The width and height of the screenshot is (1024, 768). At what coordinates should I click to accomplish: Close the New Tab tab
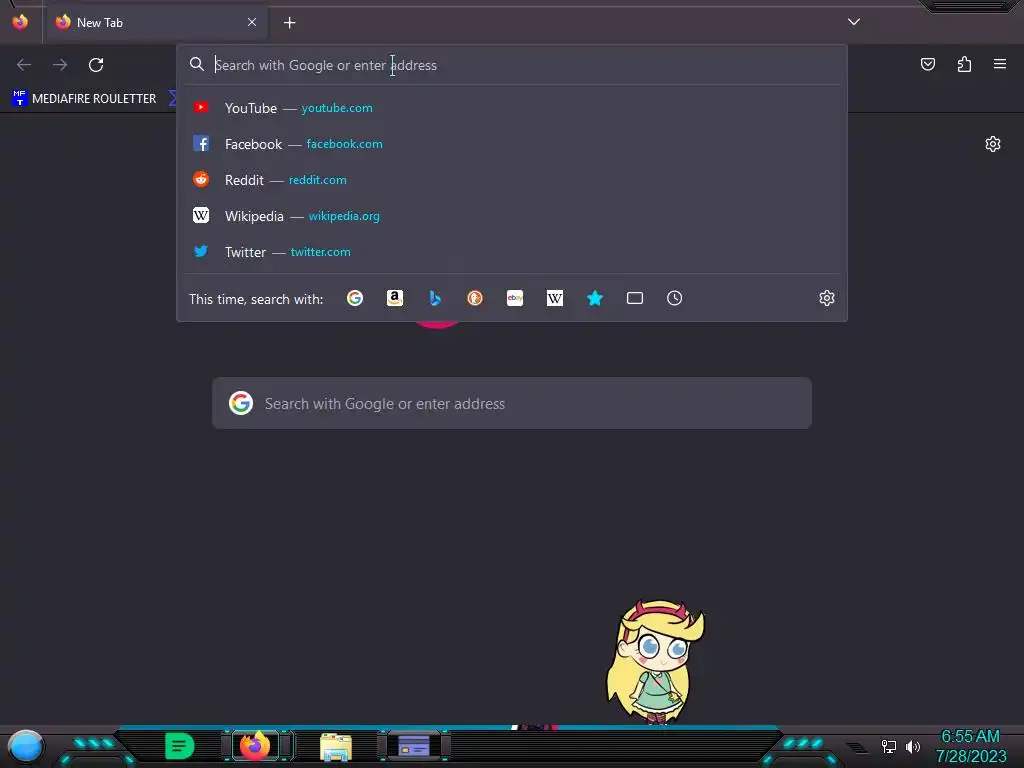(252, 22)
